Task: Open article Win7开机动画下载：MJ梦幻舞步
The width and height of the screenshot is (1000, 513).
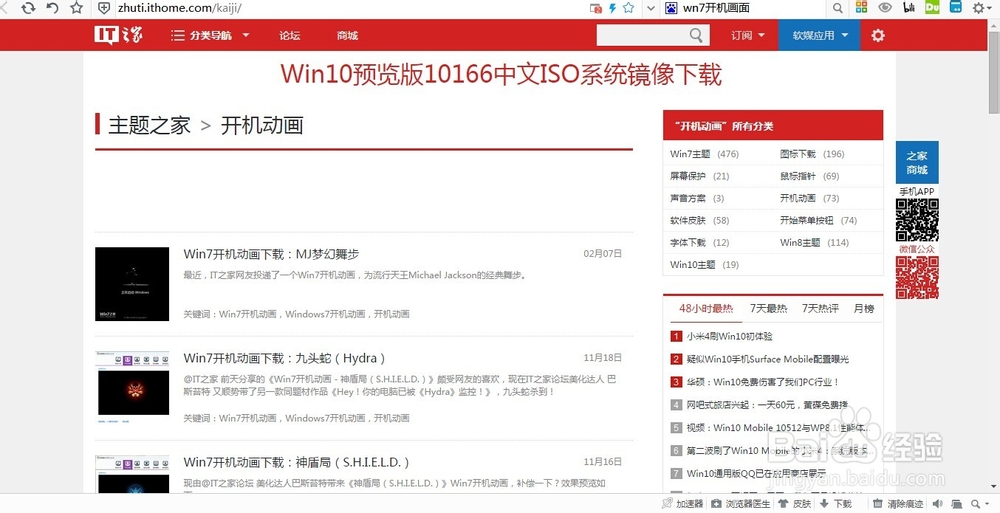Action: point(271,254)
